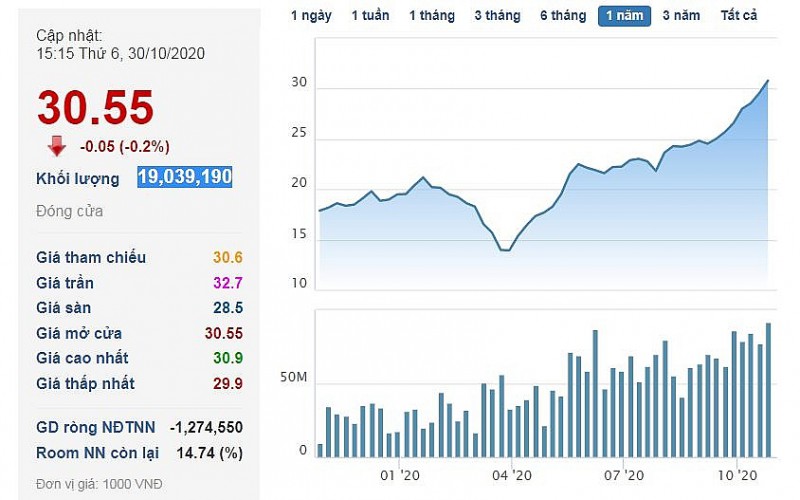
Task: Click the 'Khối lượng' label
Action: click(x=77, y=178)
